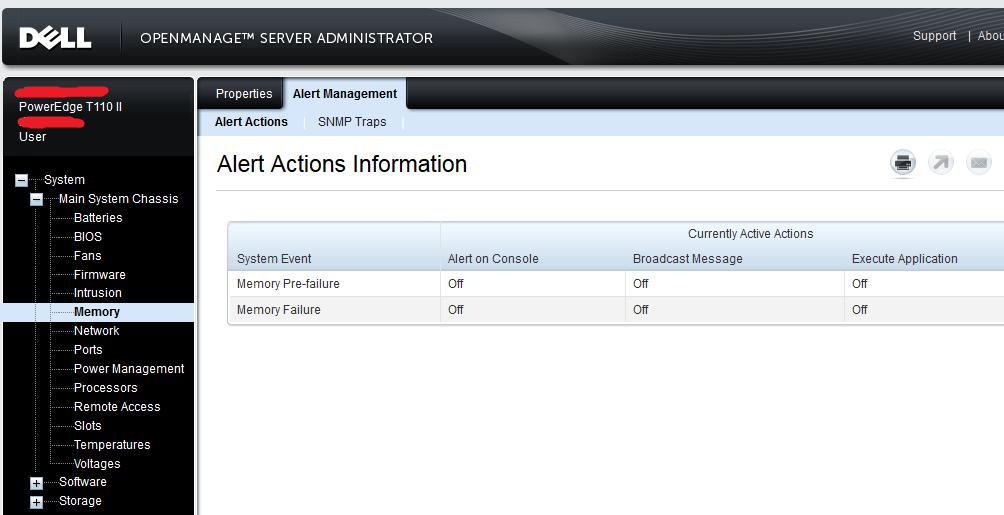Expand the Storage tree node
1004x515 pixels.
point(36,502)
